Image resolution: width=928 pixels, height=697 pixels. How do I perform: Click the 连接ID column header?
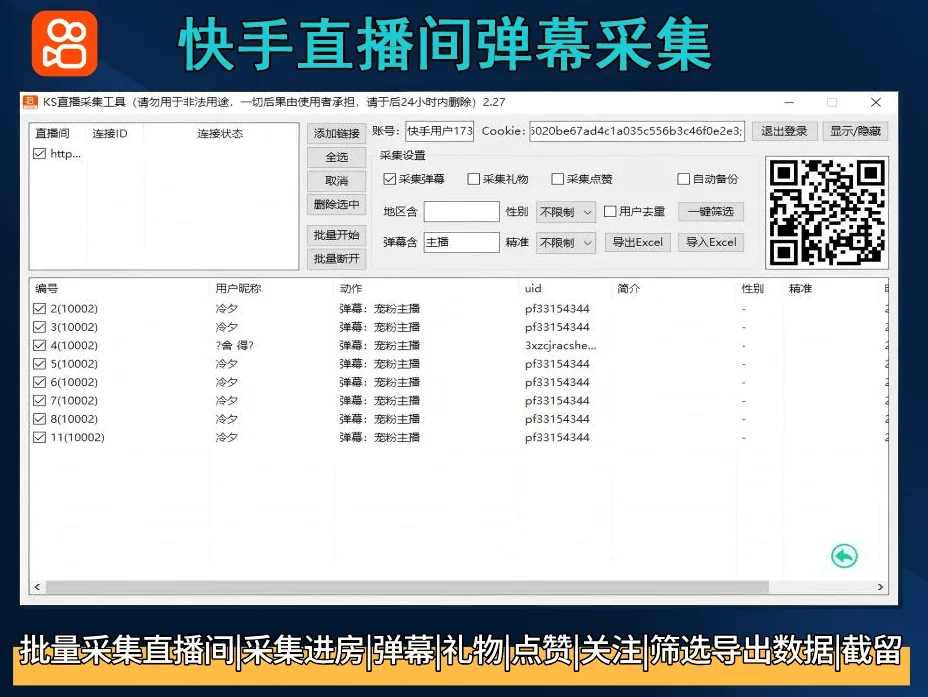pyautogui.click(x=110, y=134)
